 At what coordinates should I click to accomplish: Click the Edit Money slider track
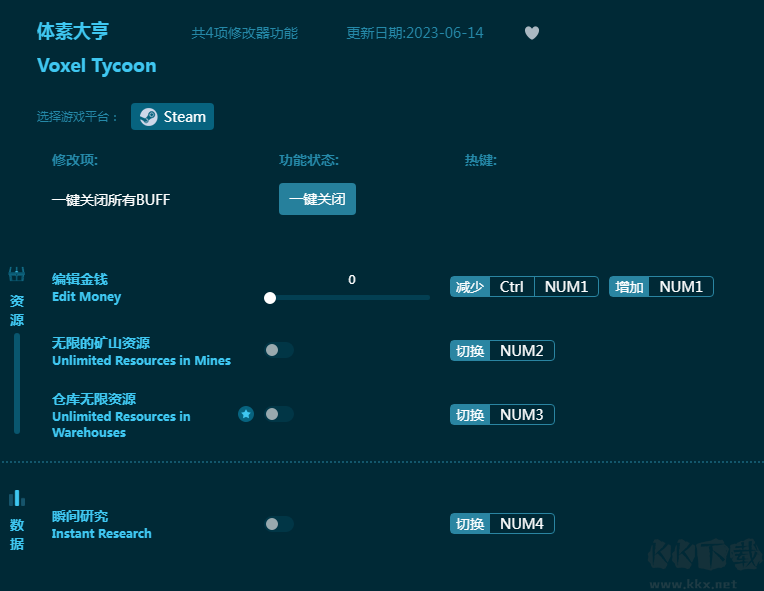click(347, 298)
